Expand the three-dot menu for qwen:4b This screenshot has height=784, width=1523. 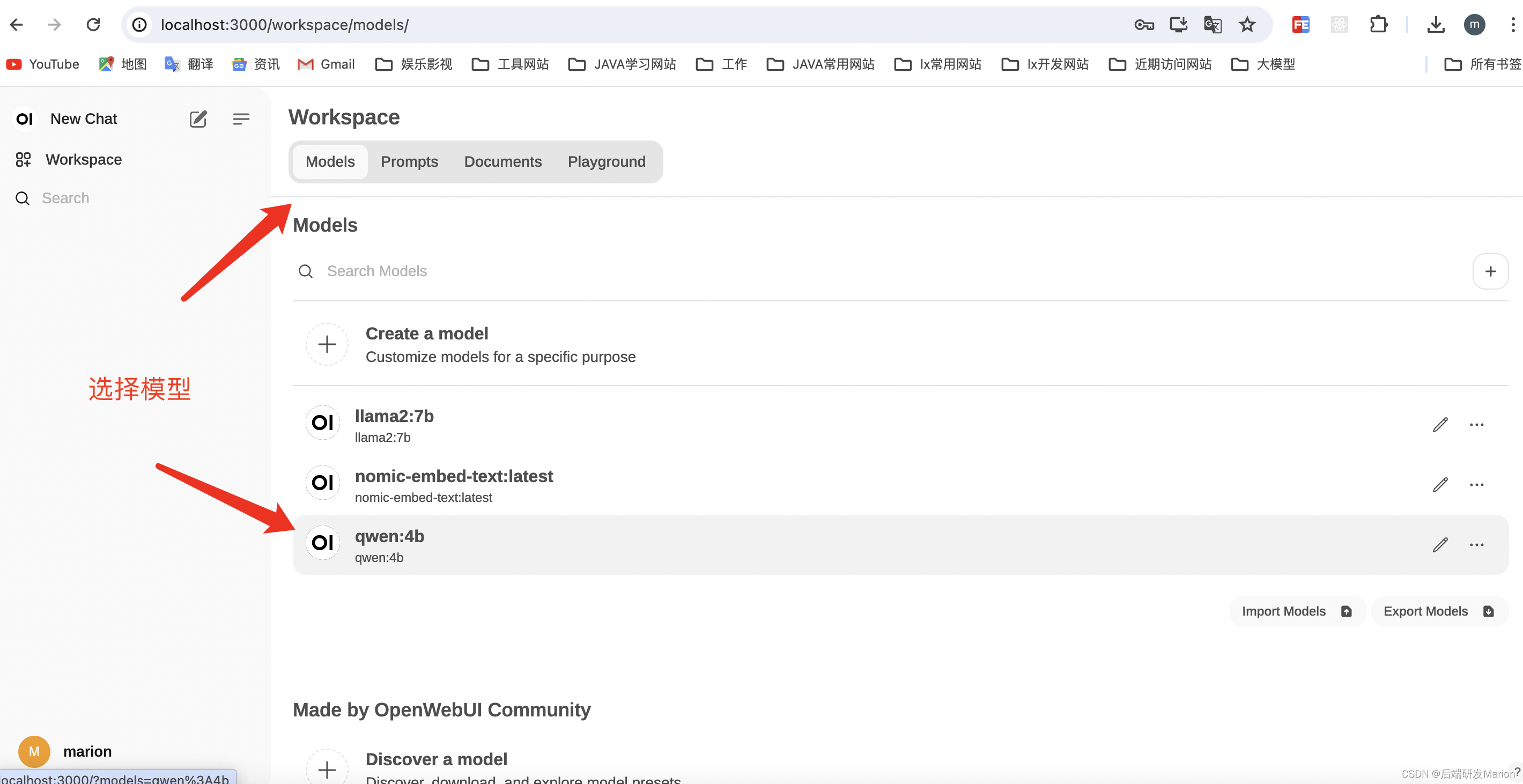click(x=1476, y=544)
